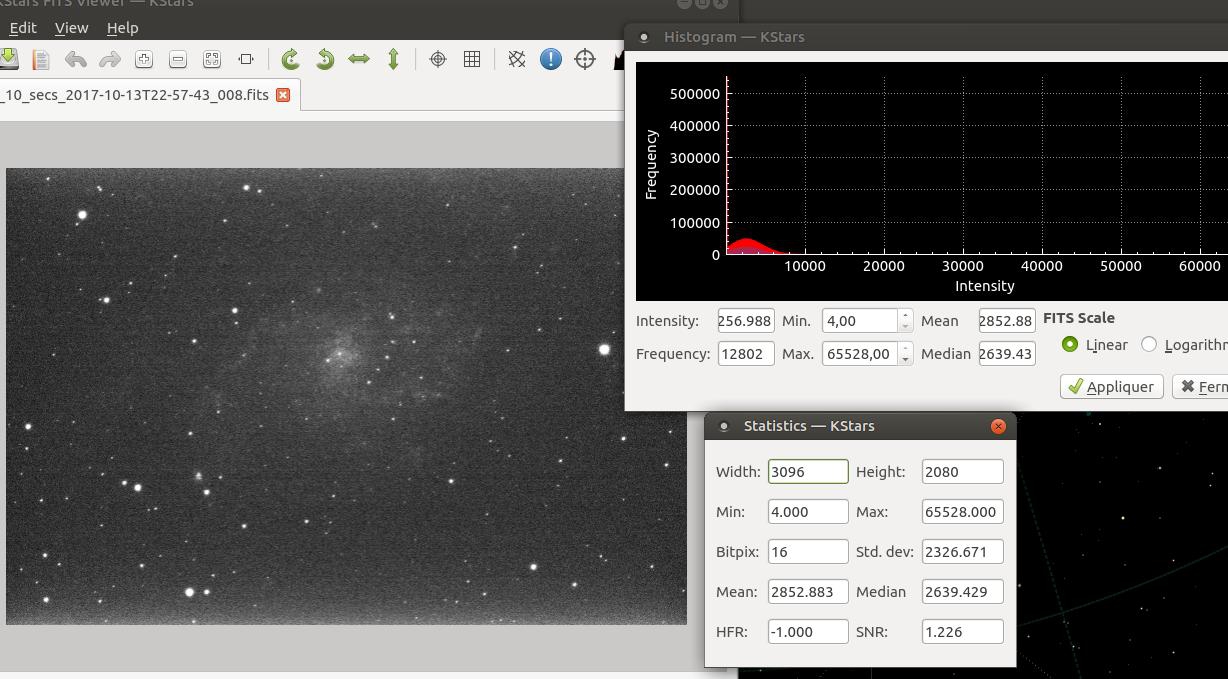The height and width of the screenshot is (679, 1228).
Task: Click the histogram Mean field
Action: point(1006,321)
